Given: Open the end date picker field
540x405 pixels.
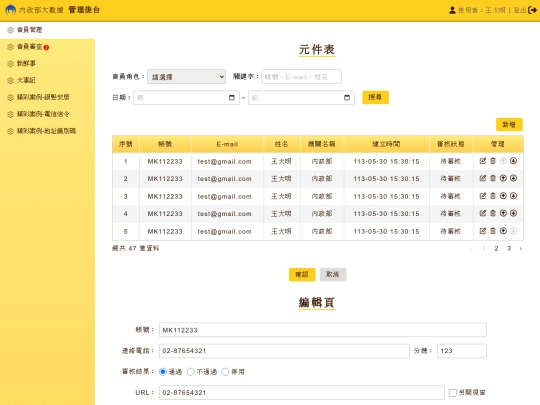Looking at the screenshot, I should click(301, 98).
